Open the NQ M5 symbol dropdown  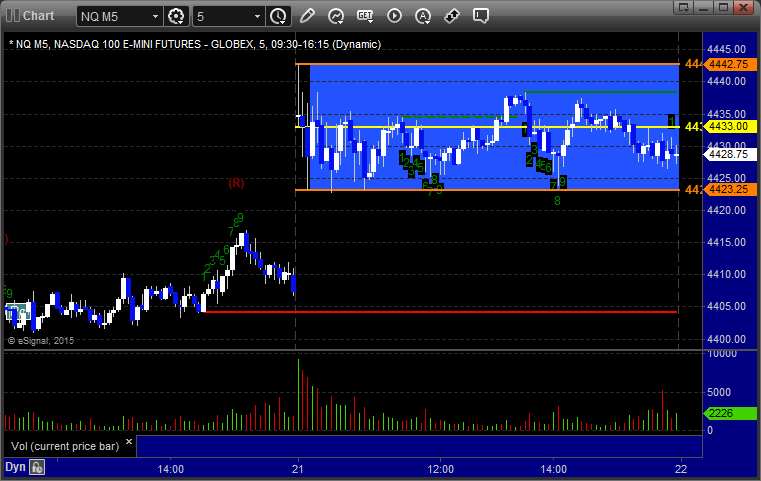pos(155,17)
